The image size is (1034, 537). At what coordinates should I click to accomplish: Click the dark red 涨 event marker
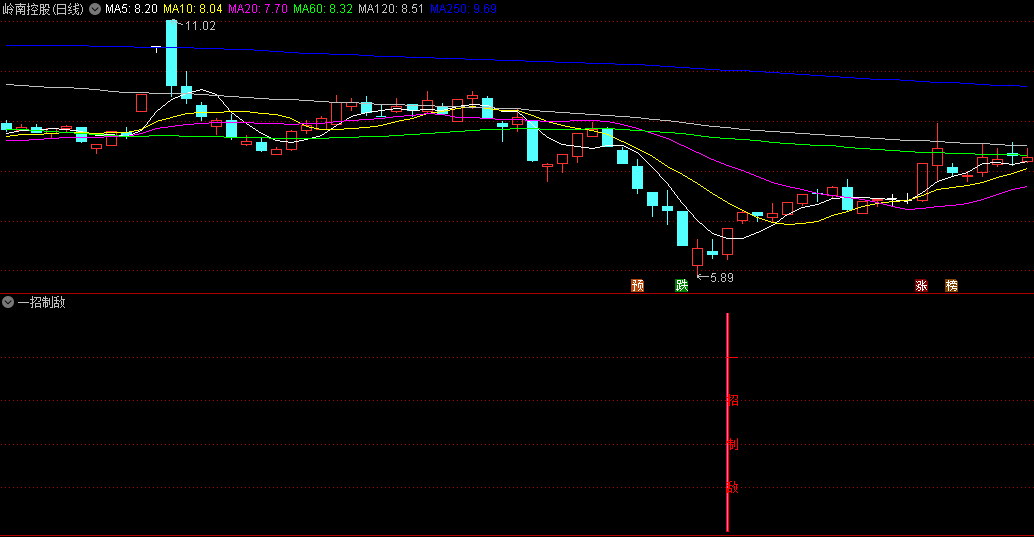pyautogui.click(x=921, y=285)
